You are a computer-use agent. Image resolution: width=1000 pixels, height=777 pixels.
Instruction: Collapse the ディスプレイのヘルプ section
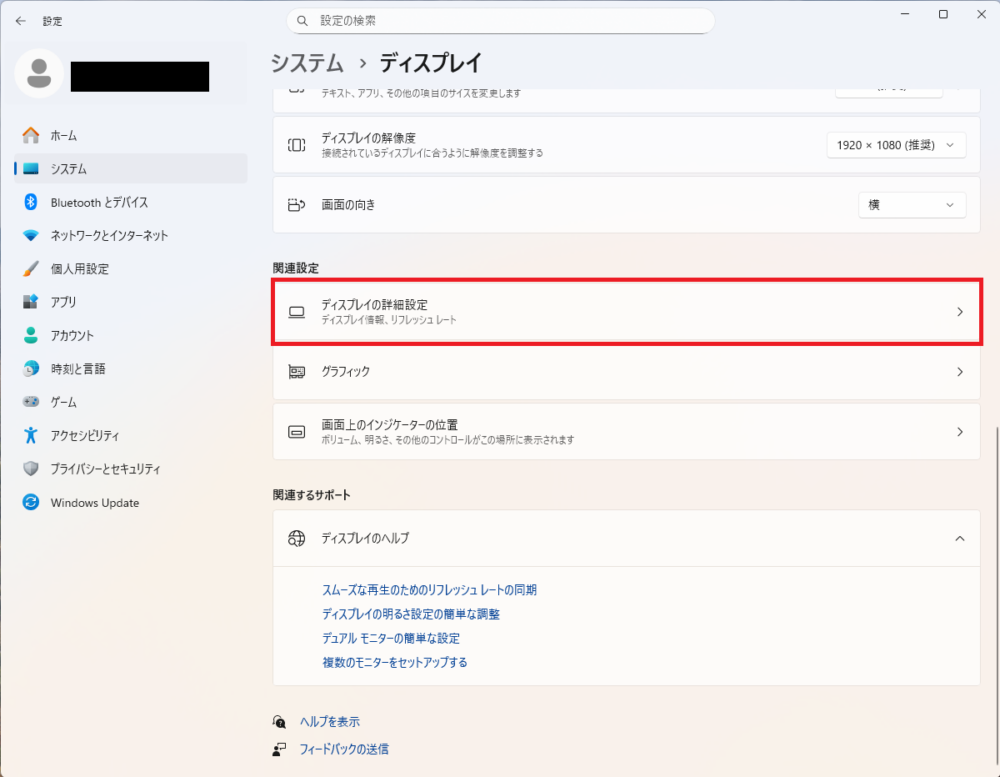click(x=962, y=537)
